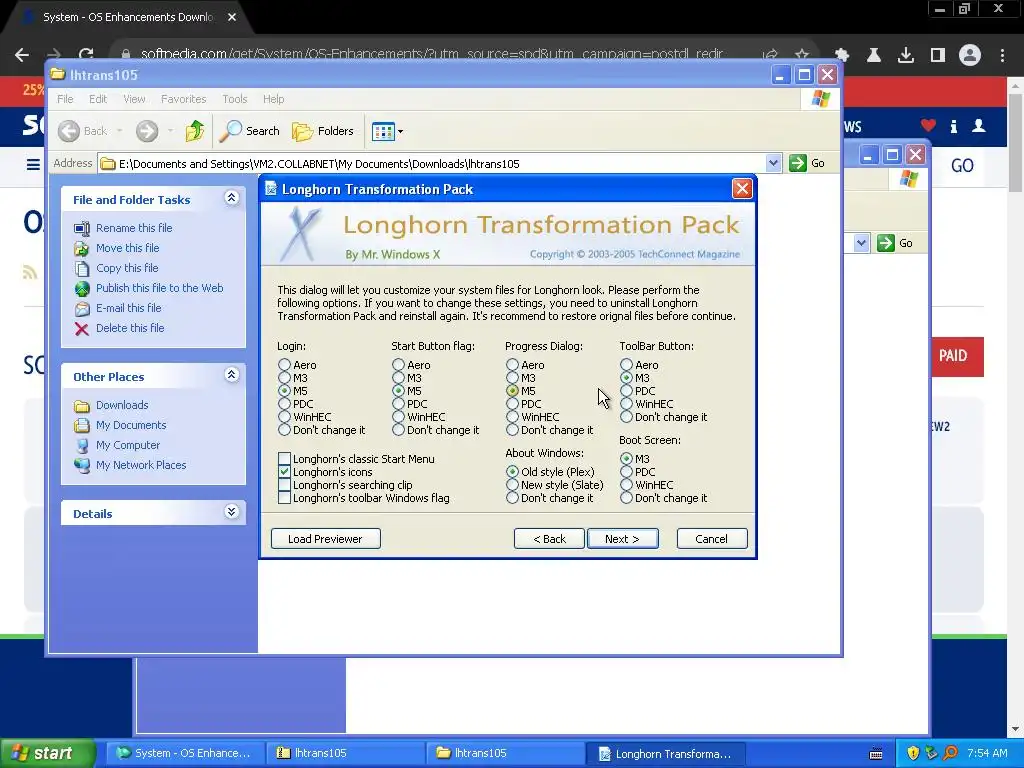The width and height of the screenshot is (1024, 768).
Task: Open Forward history dropdown arrow
Action: tap(170, 131)
